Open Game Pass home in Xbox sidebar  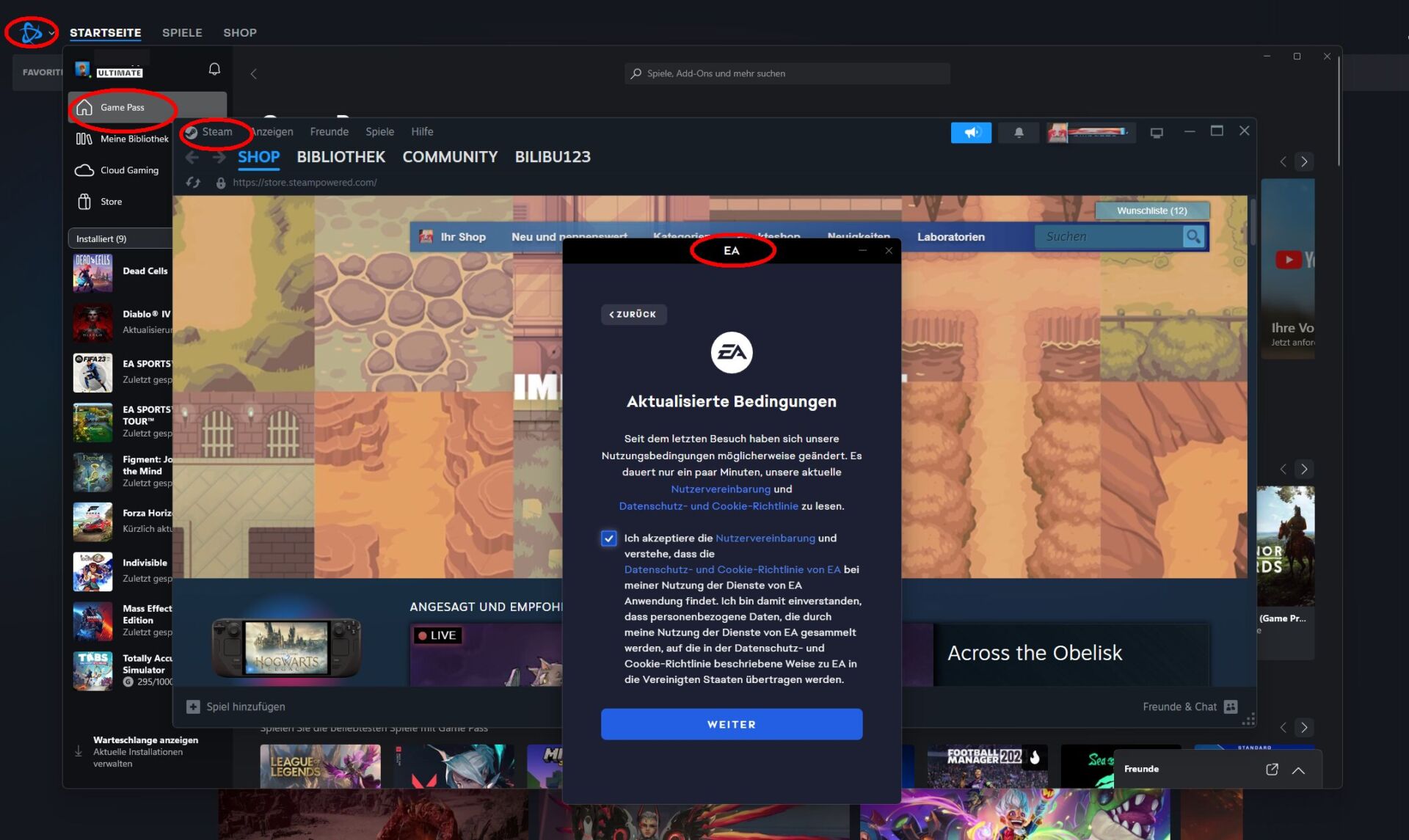148,107
